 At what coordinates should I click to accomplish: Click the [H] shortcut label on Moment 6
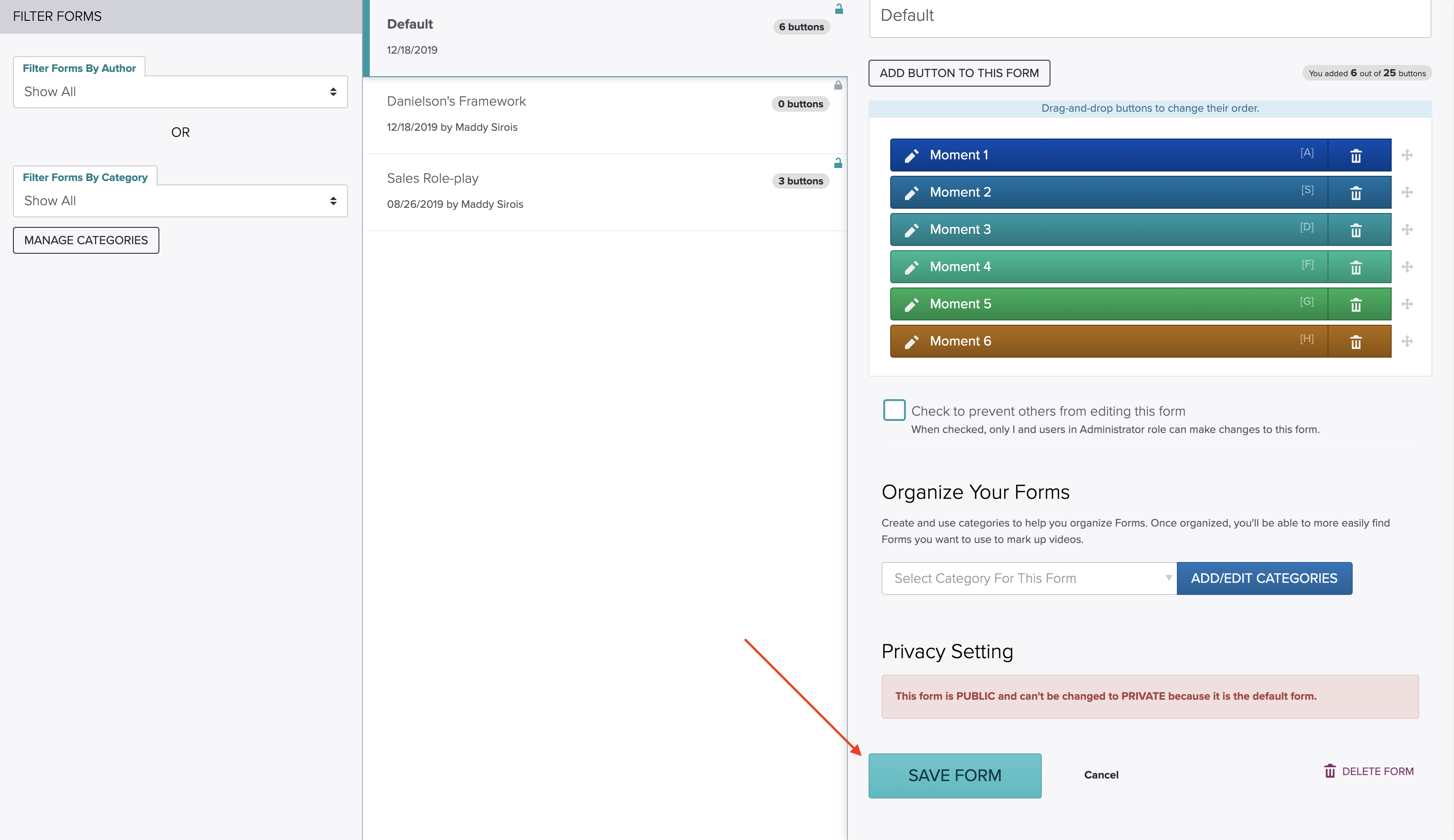(1307, 339)
